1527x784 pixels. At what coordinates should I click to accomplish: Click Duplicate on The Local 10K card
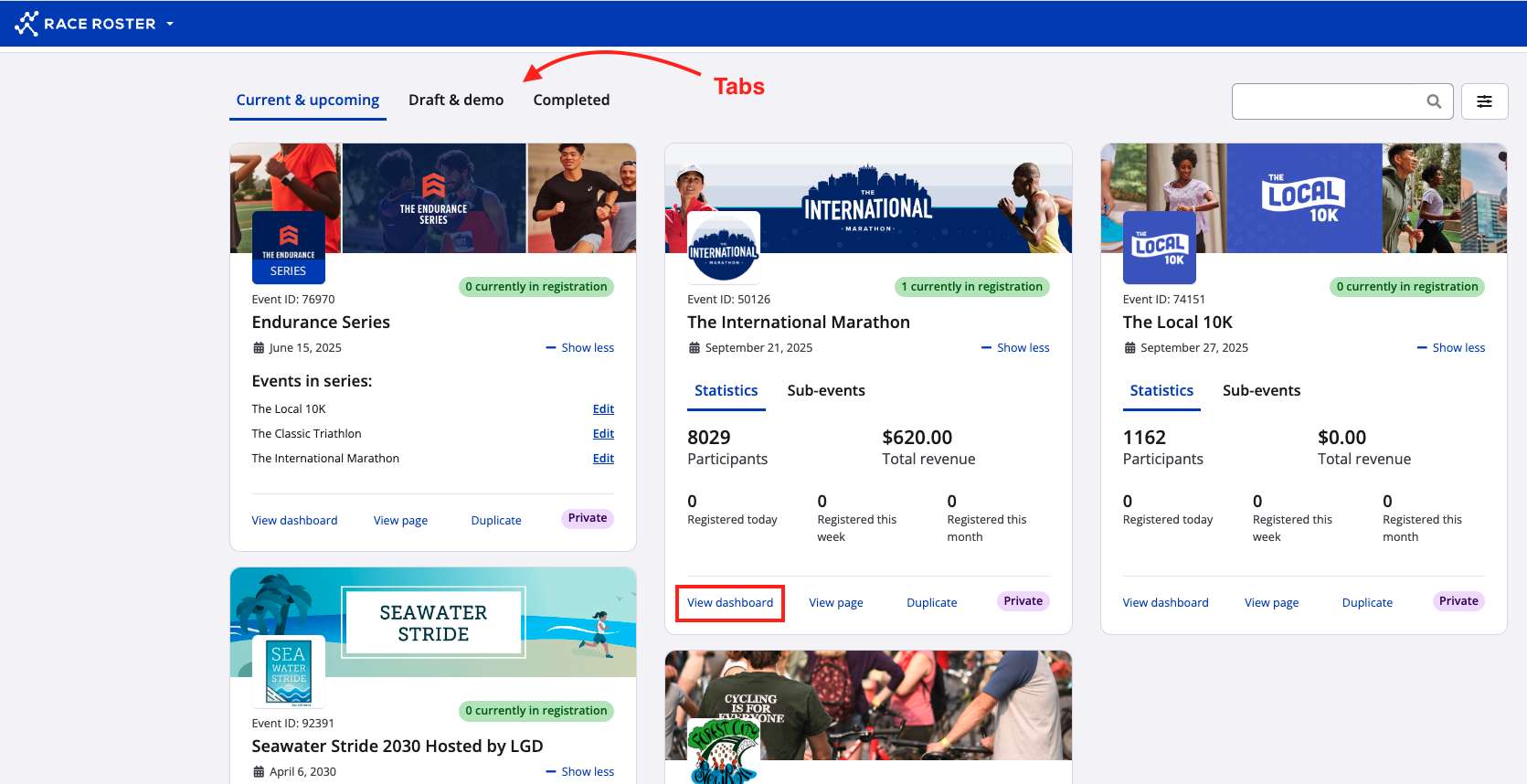(x=1367, y=603)
